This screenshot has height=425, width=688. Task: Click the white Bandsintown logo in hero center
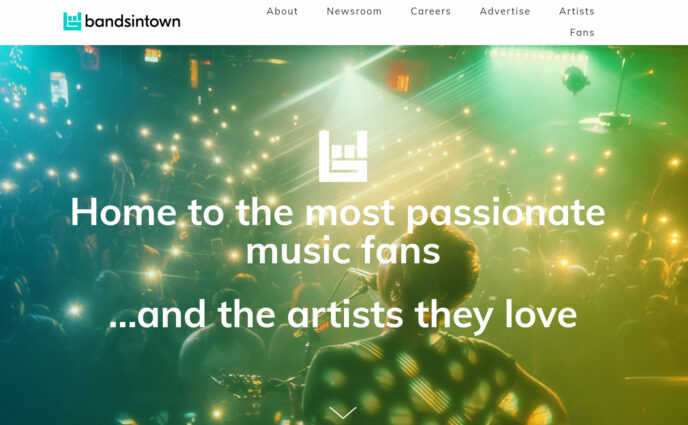pyautogui.click(x=343, y=156)
